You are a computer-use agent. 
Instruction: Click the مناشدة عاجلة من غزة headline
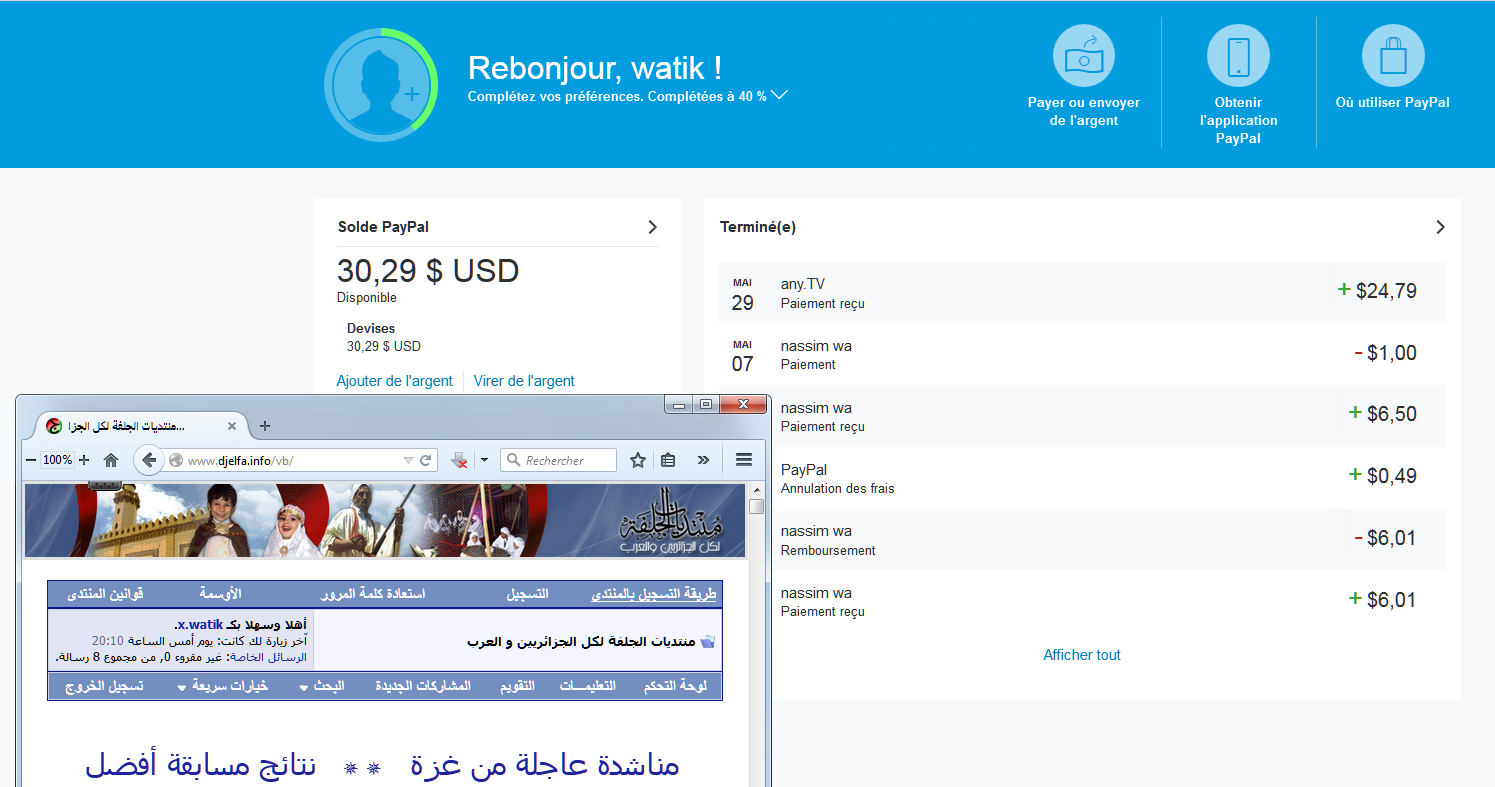(x=545, y=766)
